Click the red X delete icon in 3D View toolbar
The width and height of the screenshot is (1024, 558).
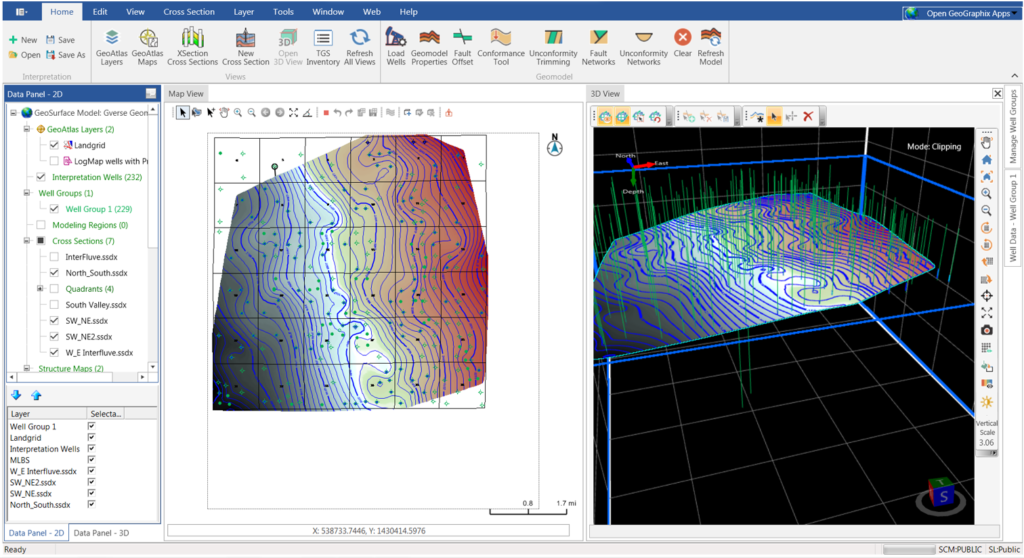(x=808, y=116)
